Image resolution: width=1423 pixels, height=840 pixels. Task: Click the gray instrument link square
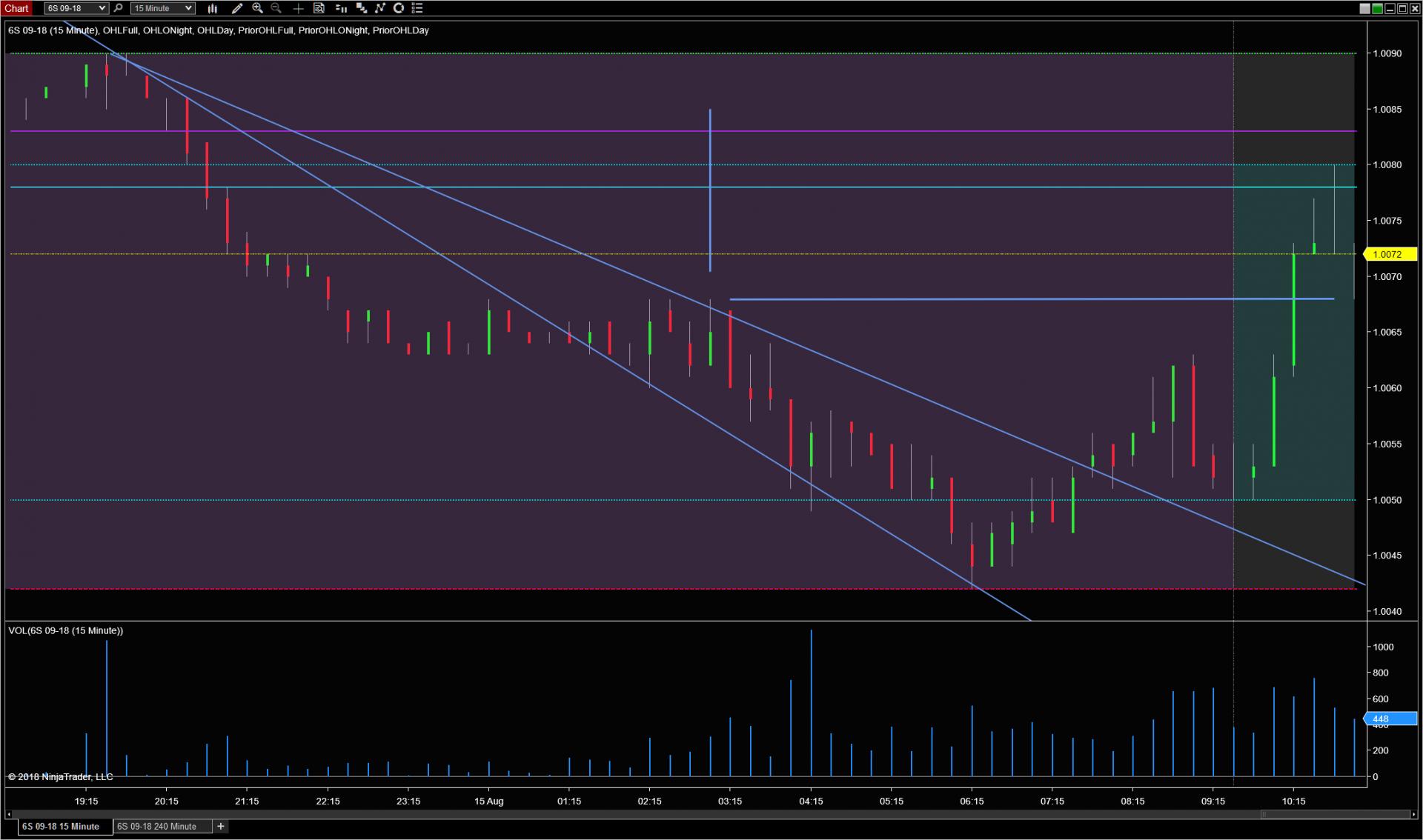pos(1365,8)
